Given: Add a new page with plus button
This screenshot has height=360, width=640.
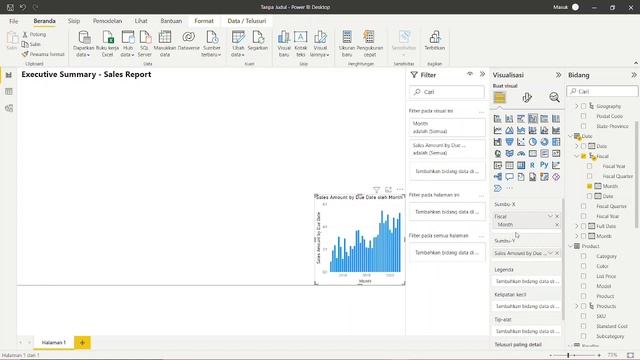Looking at the screenshot, I should click(x=82, y=342).
